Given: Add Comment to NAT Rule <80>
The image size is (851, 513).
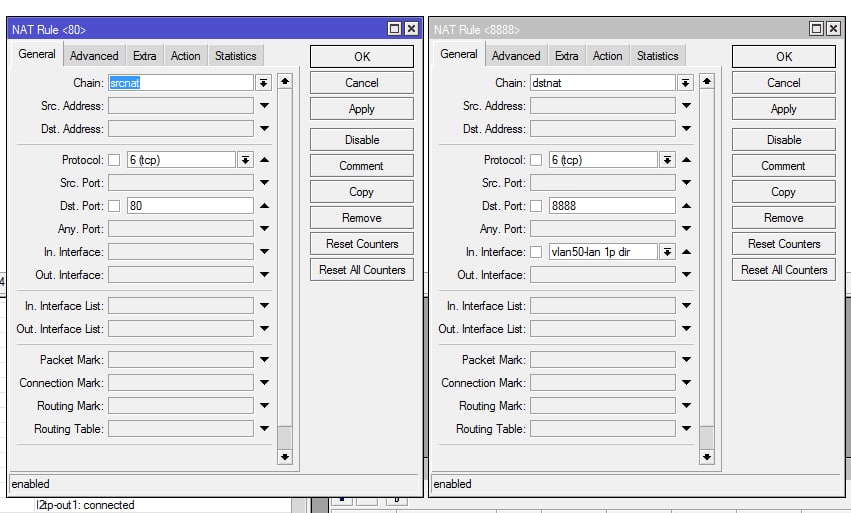Looking at the screenshot, I should (x=362, y=166).
